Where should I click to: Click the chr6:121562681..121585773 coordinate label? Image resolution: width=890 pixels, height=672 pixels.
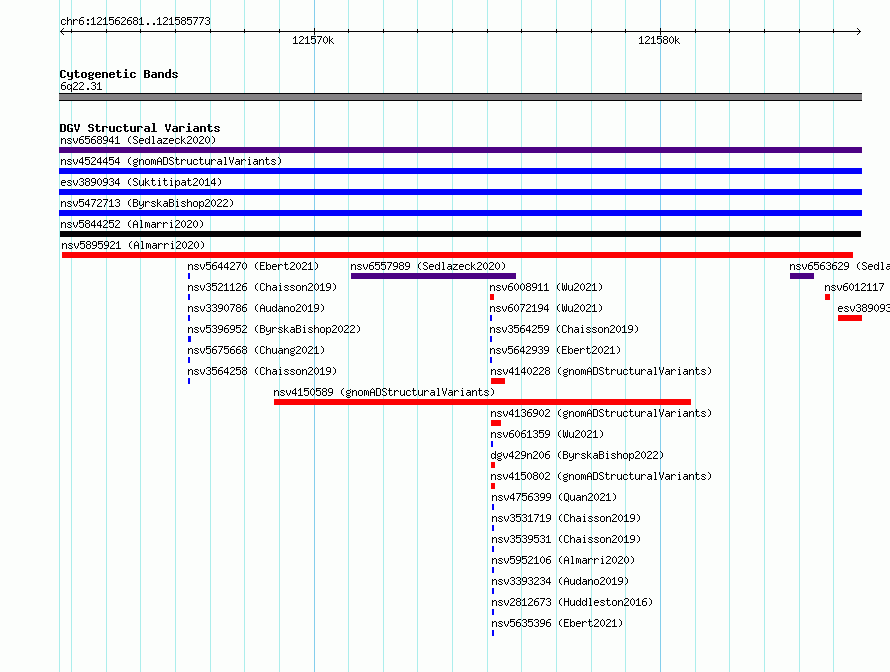point(135,22)
